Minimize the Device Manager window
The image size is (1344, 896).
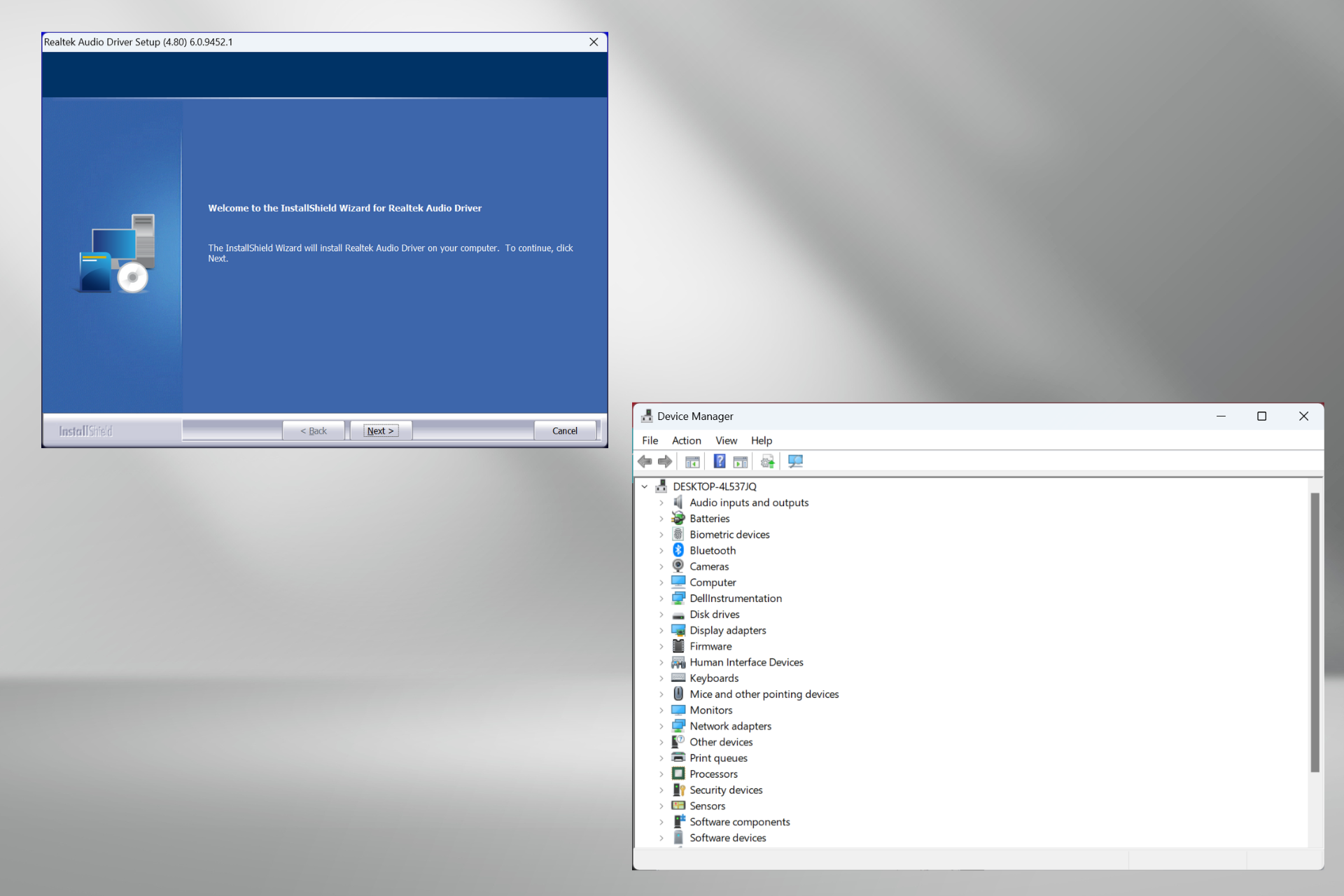1221,416
